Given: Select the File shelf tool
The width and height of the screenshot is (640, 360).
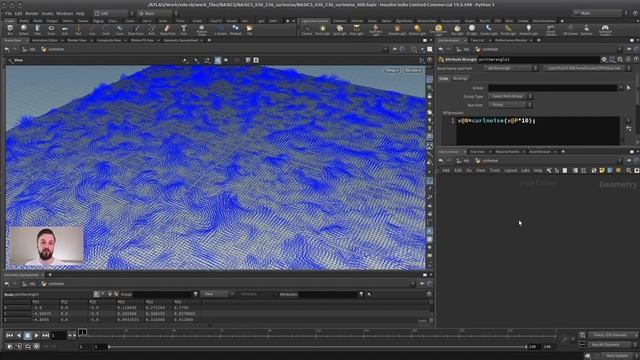Looking at the screenshot, I should pyautogui.click(x=249, y=29).
